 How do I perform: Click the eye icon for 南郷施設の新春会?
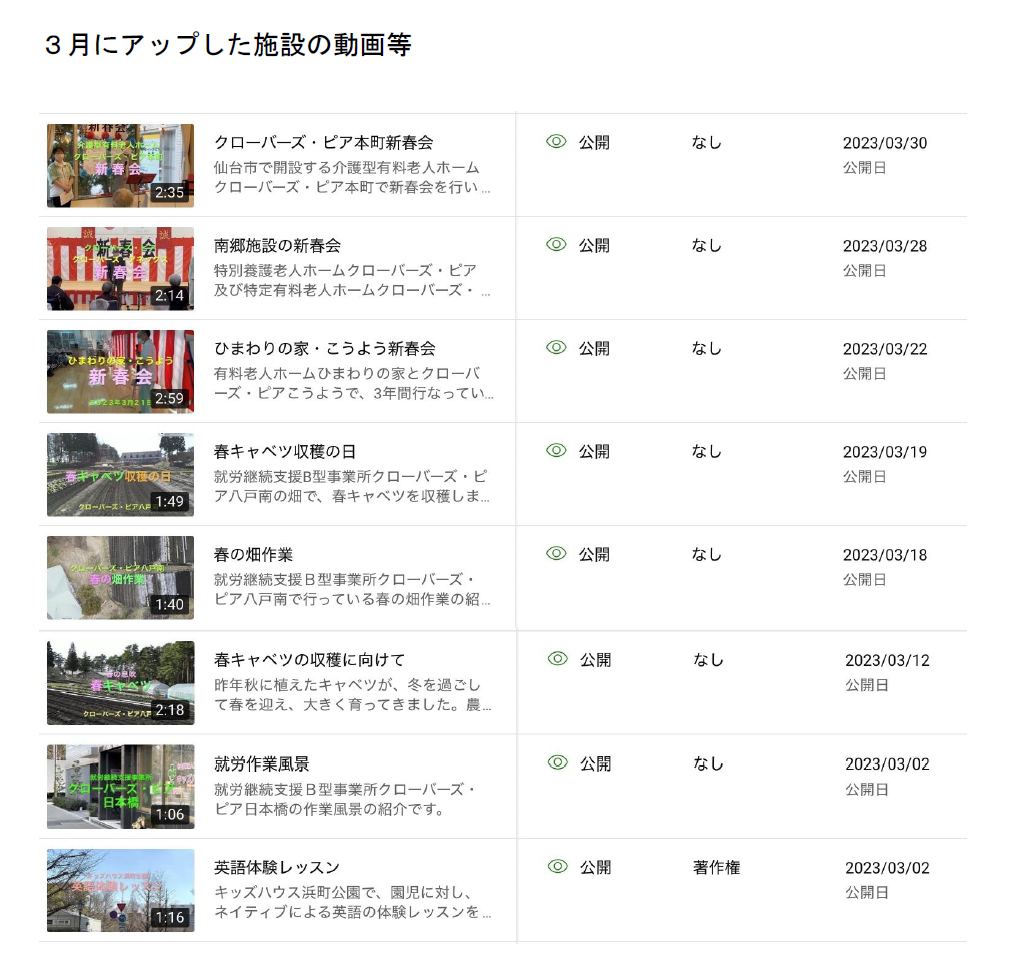click(x=556, y=245)
